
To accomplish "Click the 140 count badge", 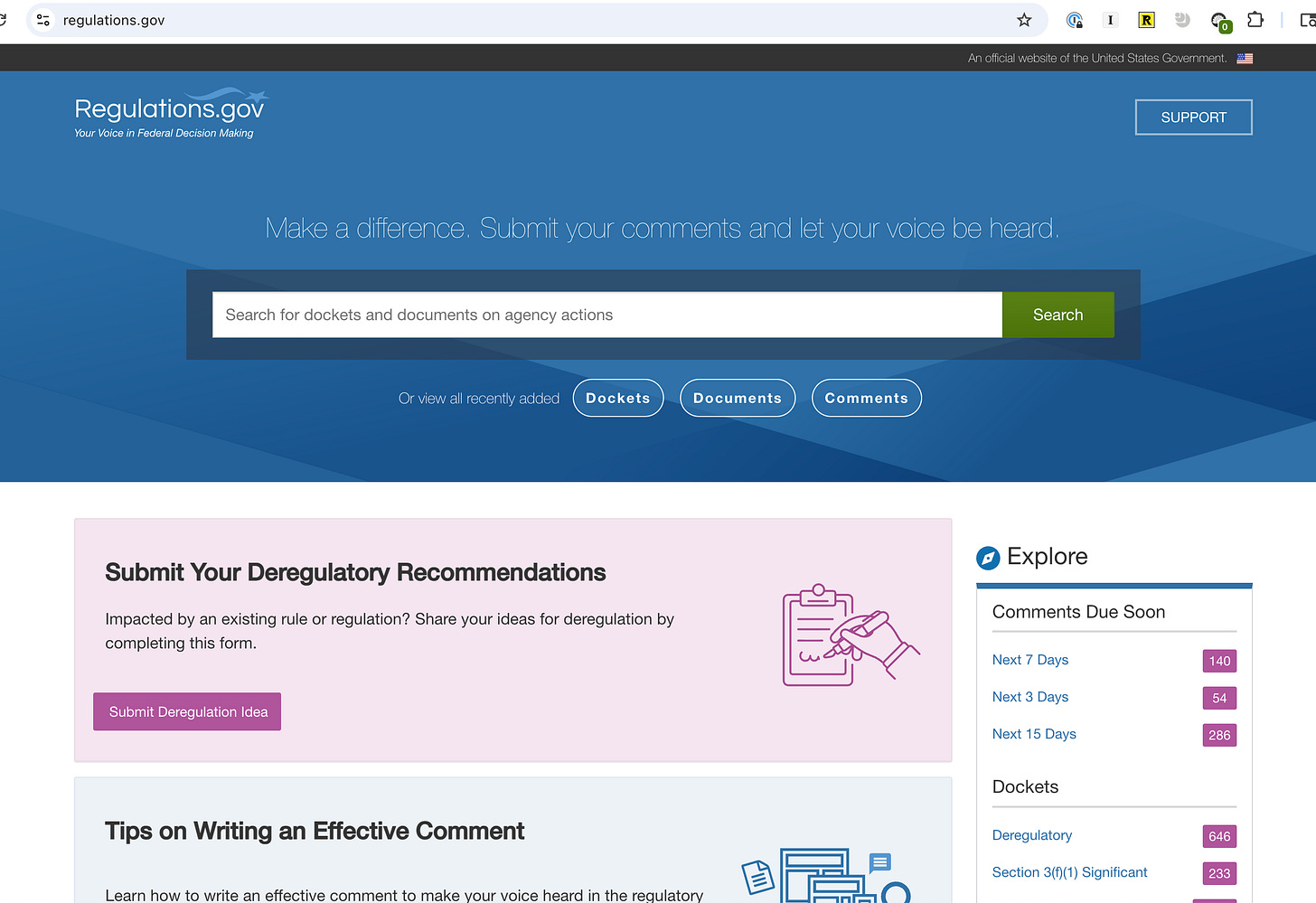I will [x=1219, y=661].
